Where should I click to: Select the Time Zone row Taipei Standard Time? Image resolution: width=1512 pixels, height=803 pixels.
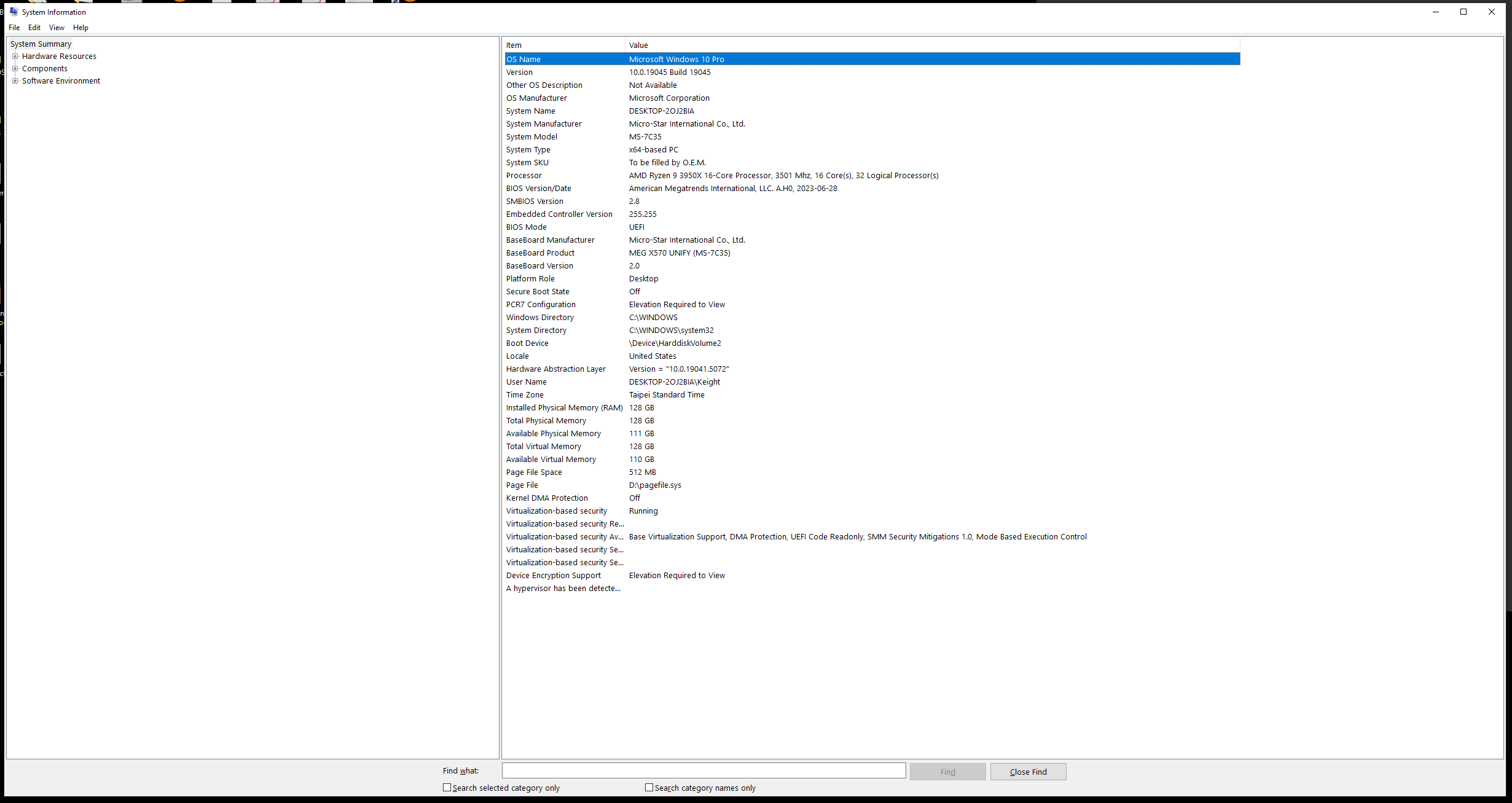pos(872,395)
